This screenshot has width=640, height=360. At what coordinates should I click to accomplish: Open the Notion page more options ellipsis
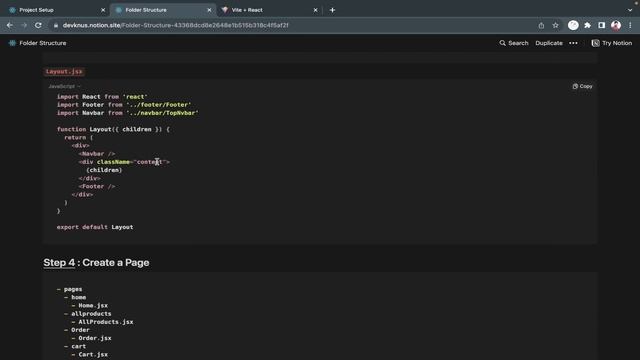573,43
